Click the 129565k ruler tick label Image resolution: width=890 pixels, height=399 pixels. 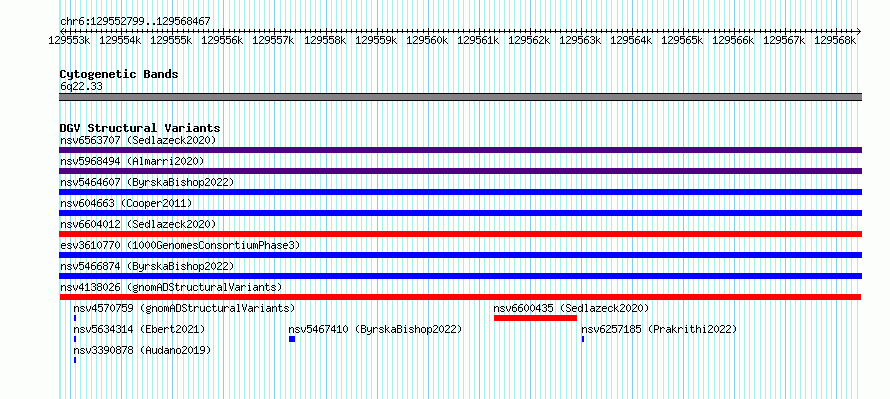click(x=683, y=40)
